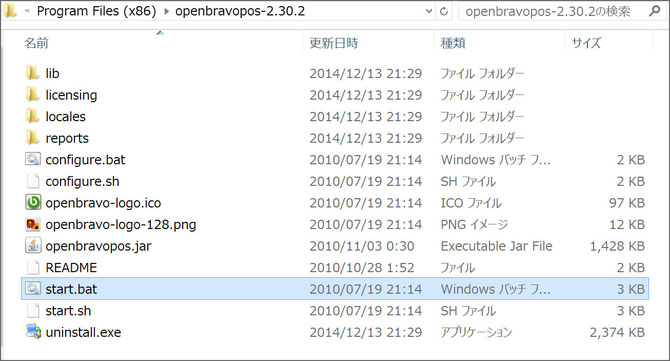Click the start.sh file icon

(x=33, y=311)
